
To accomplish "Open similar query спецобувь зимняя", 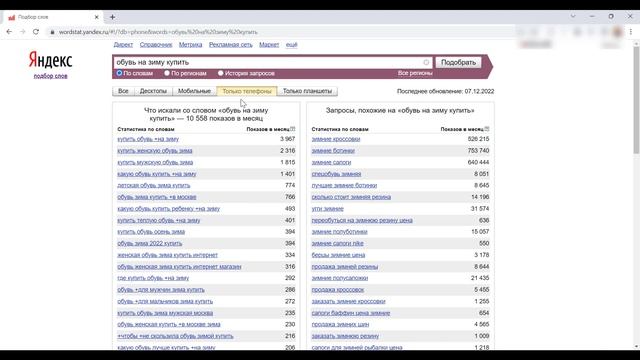I will [336, 174].
